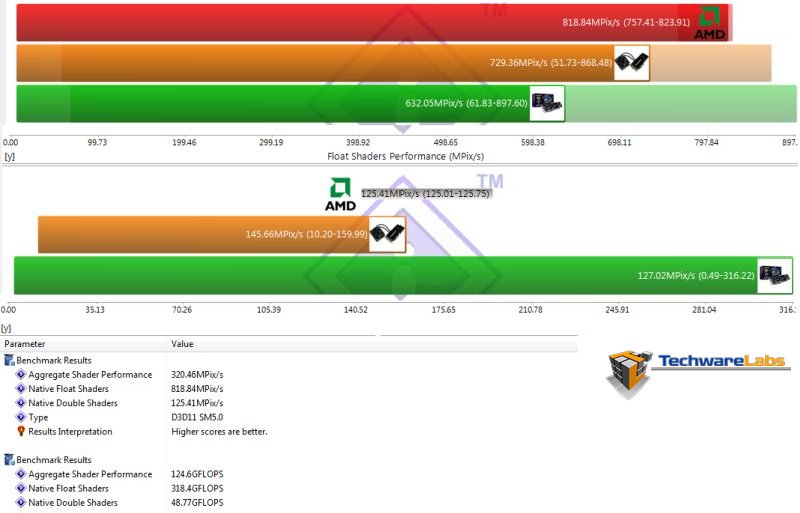Click the diamond icon beside Type
Viewport: 800px width, 513px height.
(21, 417)
